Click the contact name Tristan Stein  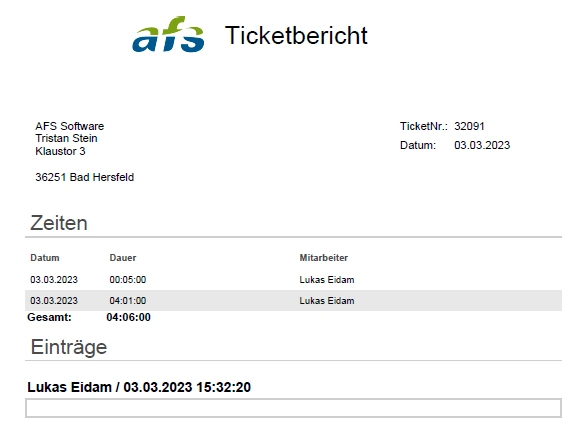click(66, 138)
